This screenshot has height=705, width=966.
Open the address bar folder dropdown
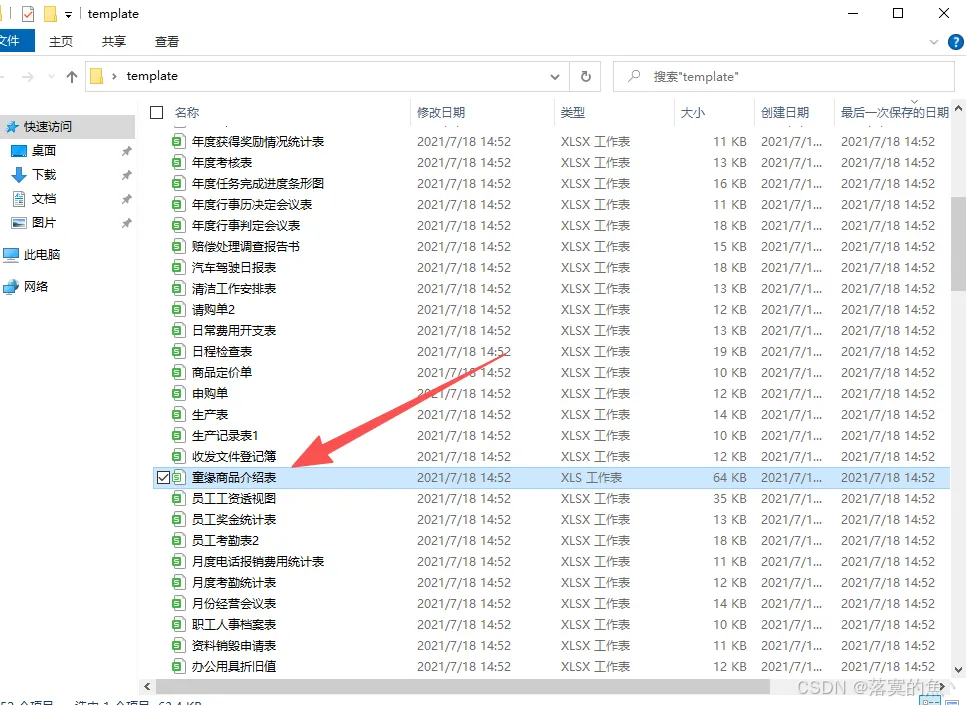555,76
